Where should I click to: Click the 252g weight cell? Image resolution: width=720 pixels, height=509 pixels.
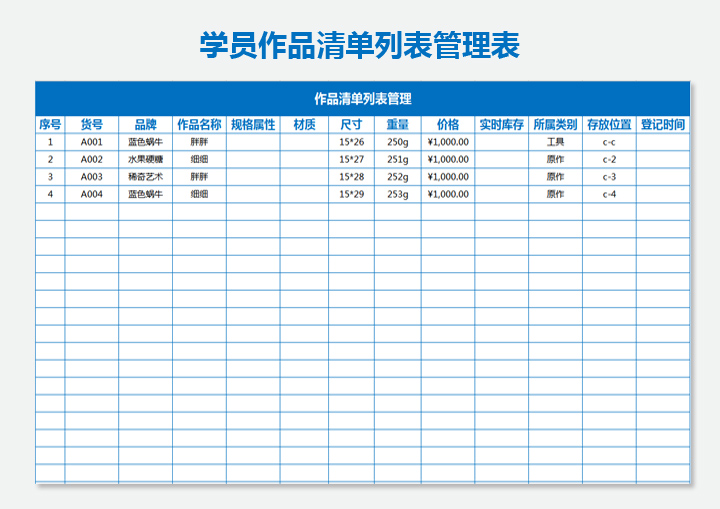tap(398, 177)
